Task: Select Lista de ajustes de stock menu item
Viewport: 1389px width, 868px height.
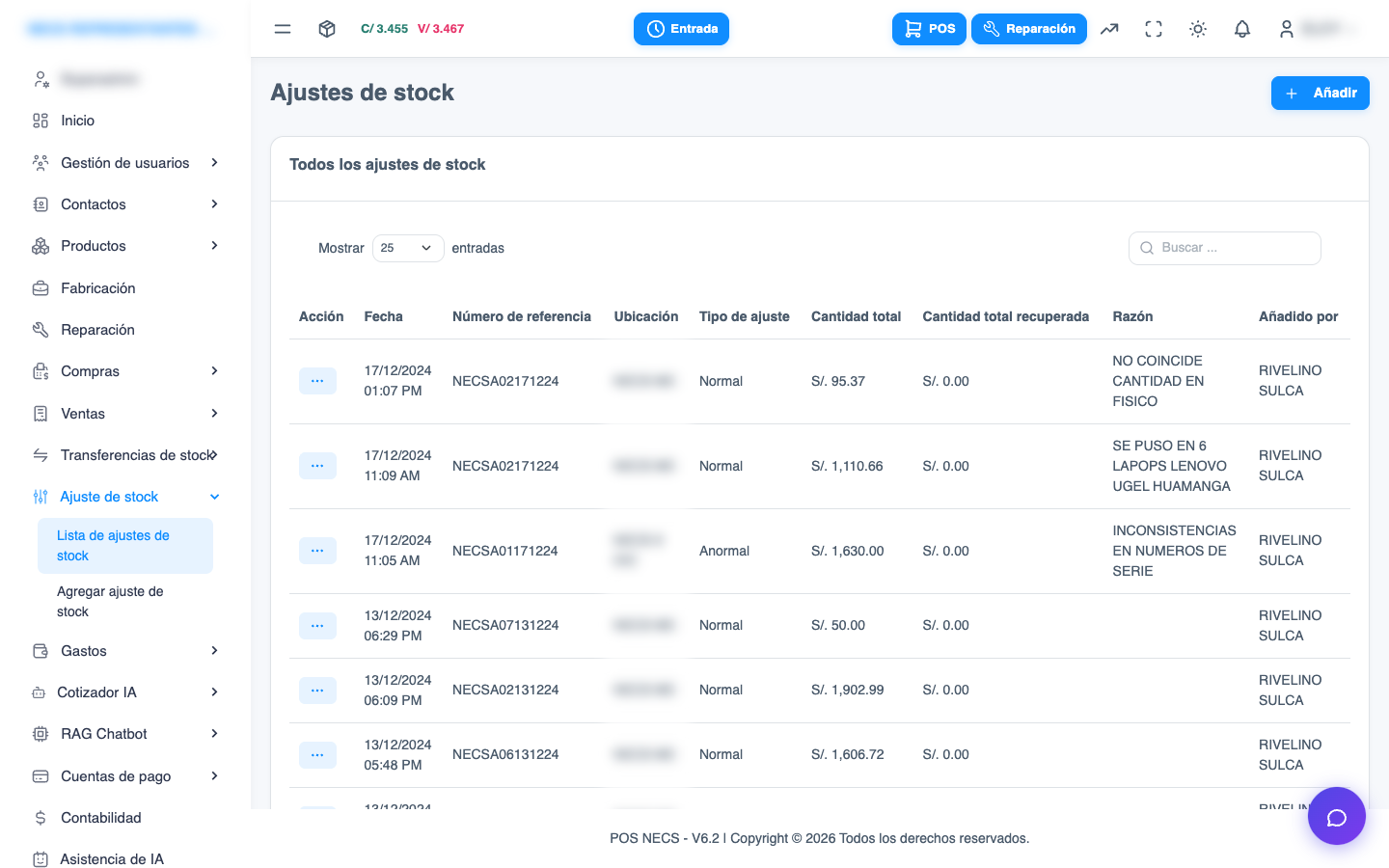Action: tap(125, 546)
